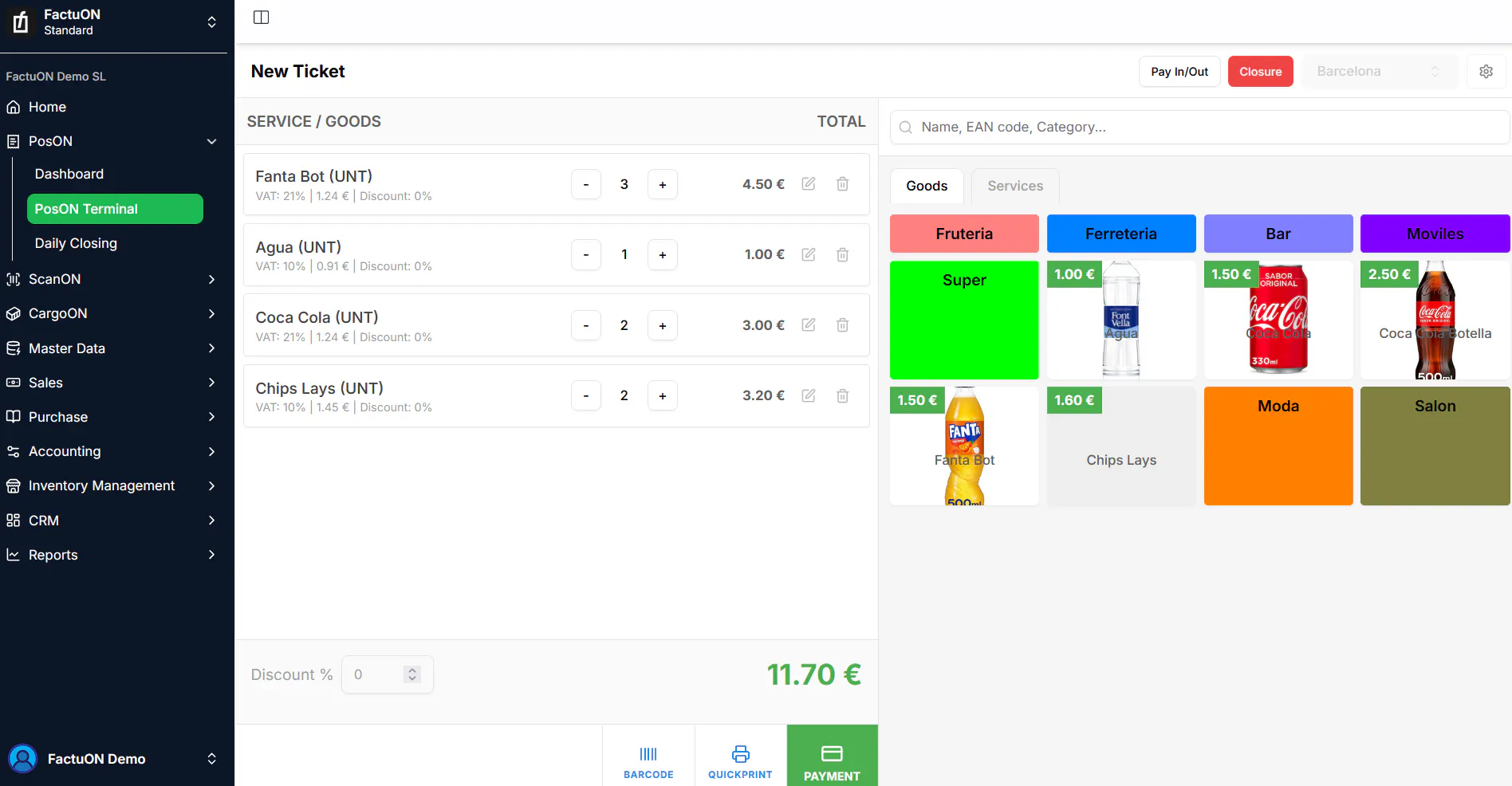1512x786 pixels.
Task: Increase Coca Cola quantity
Action: (663, 325)
